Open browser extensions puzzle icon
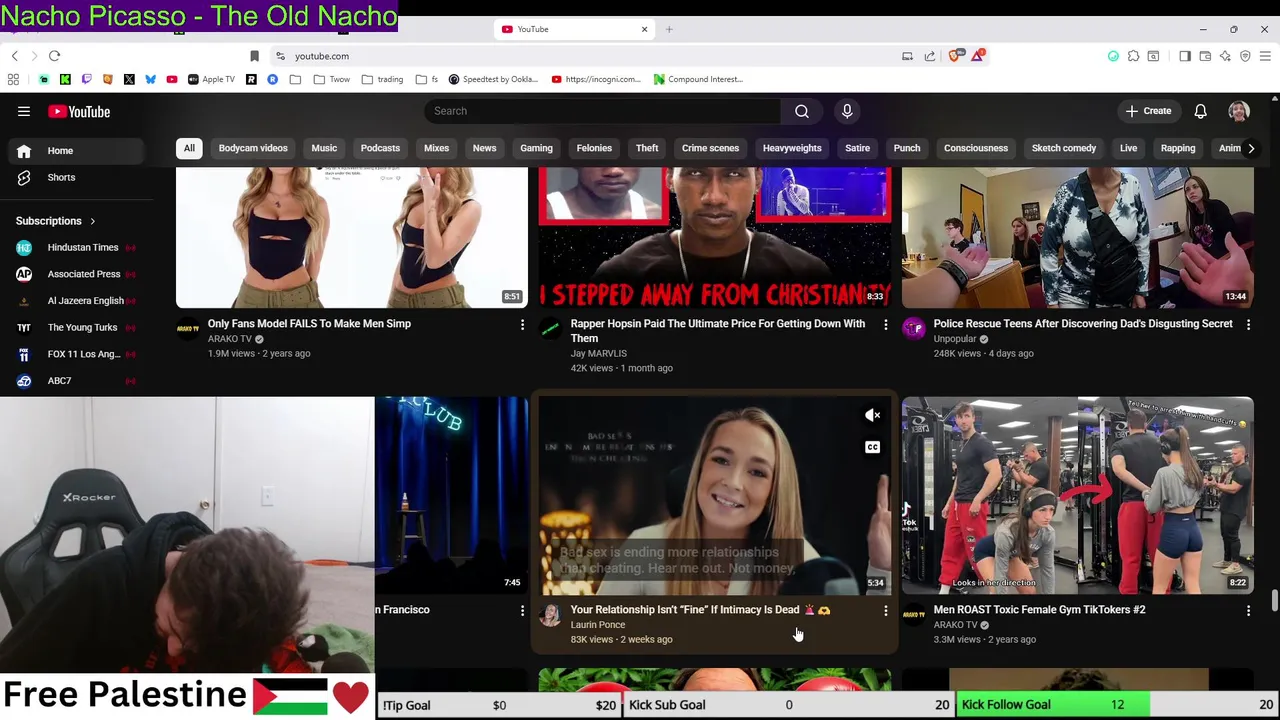Image resolution: width=1280 pixels, height=720 pixels. tap(1133, 56)
